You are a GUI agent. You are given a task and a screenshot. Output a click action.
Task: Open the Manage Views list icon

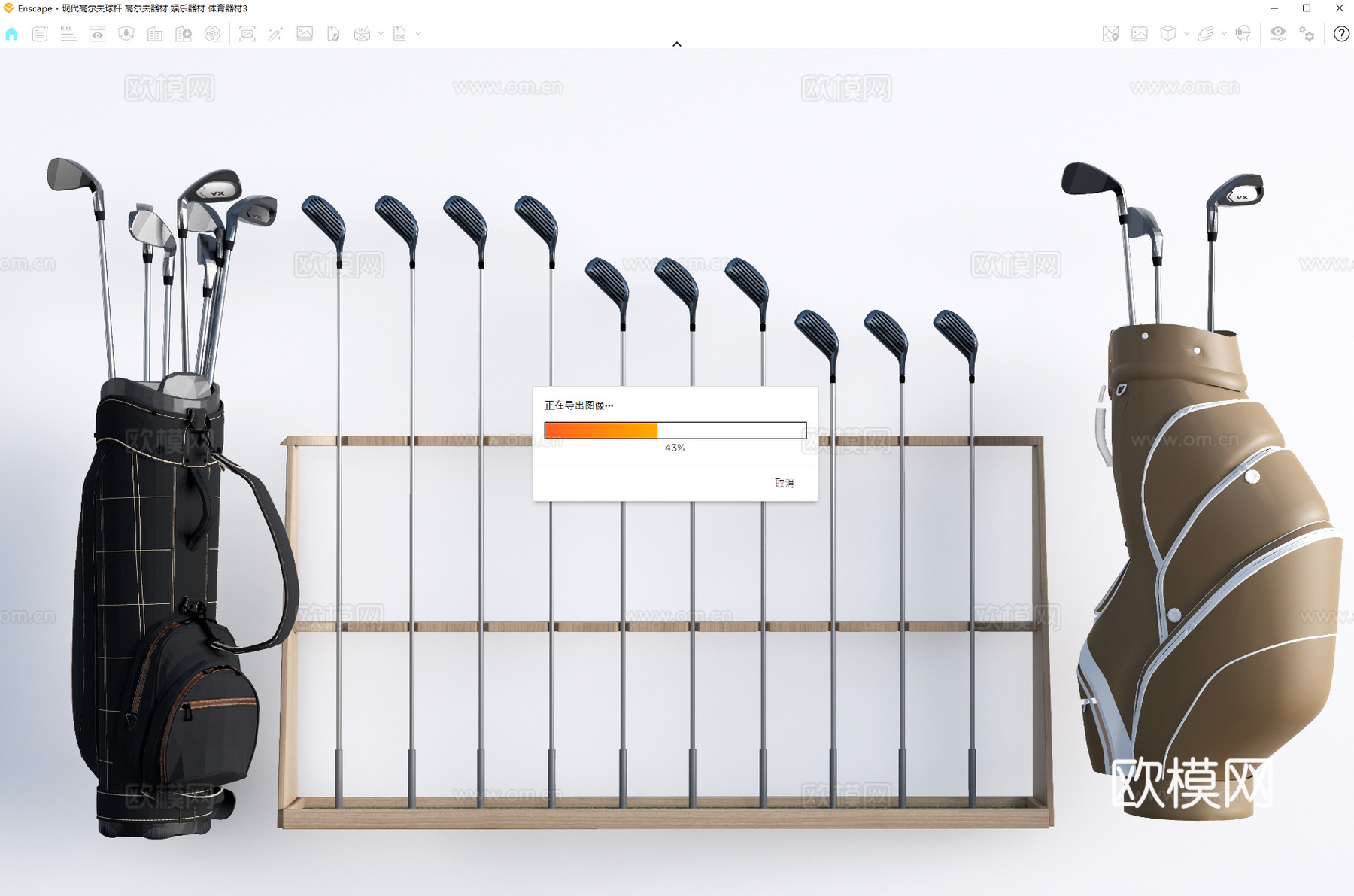point(40,34)
